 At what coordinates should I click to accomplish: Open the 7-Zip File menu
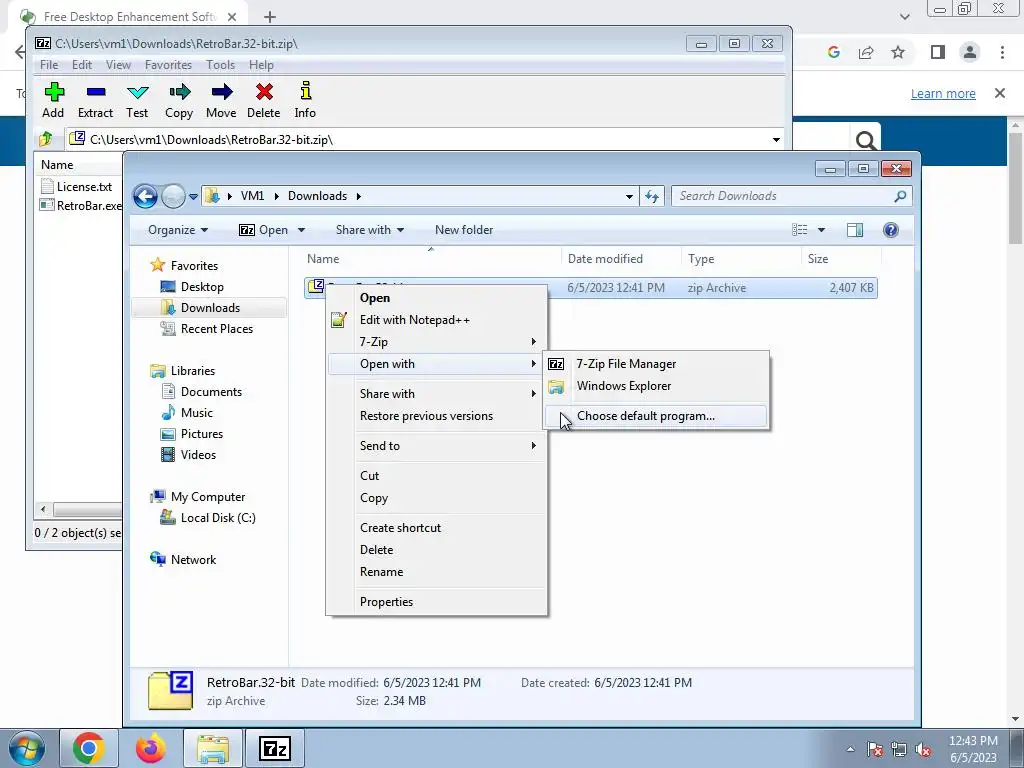[x=49, y=65]
